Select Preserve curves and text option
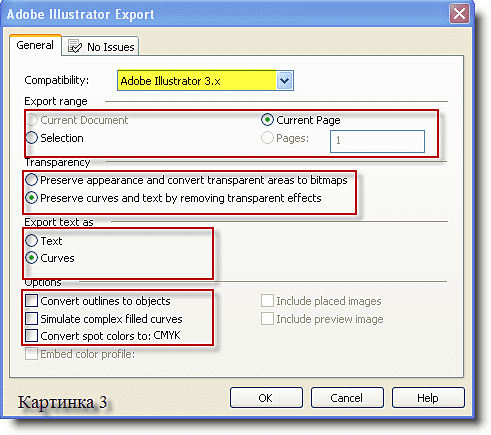The image size is (491, 435). click(31, 198)
